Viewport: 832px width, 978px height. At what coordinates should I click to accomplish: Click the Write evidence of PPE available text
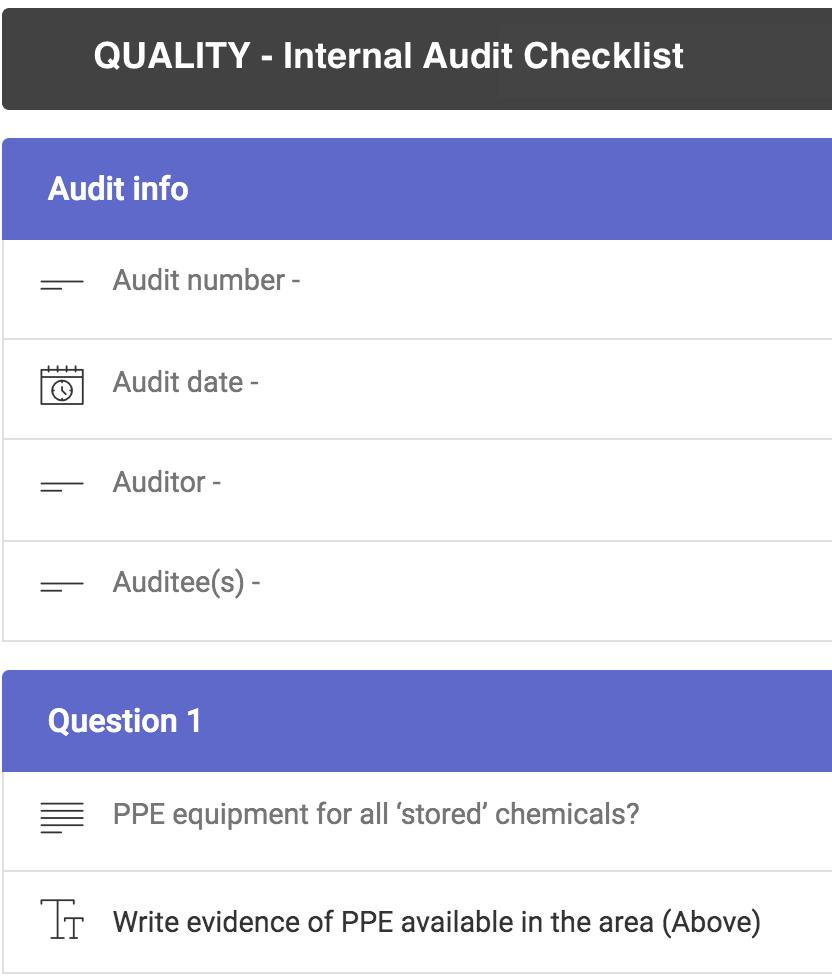pos(437,922)
